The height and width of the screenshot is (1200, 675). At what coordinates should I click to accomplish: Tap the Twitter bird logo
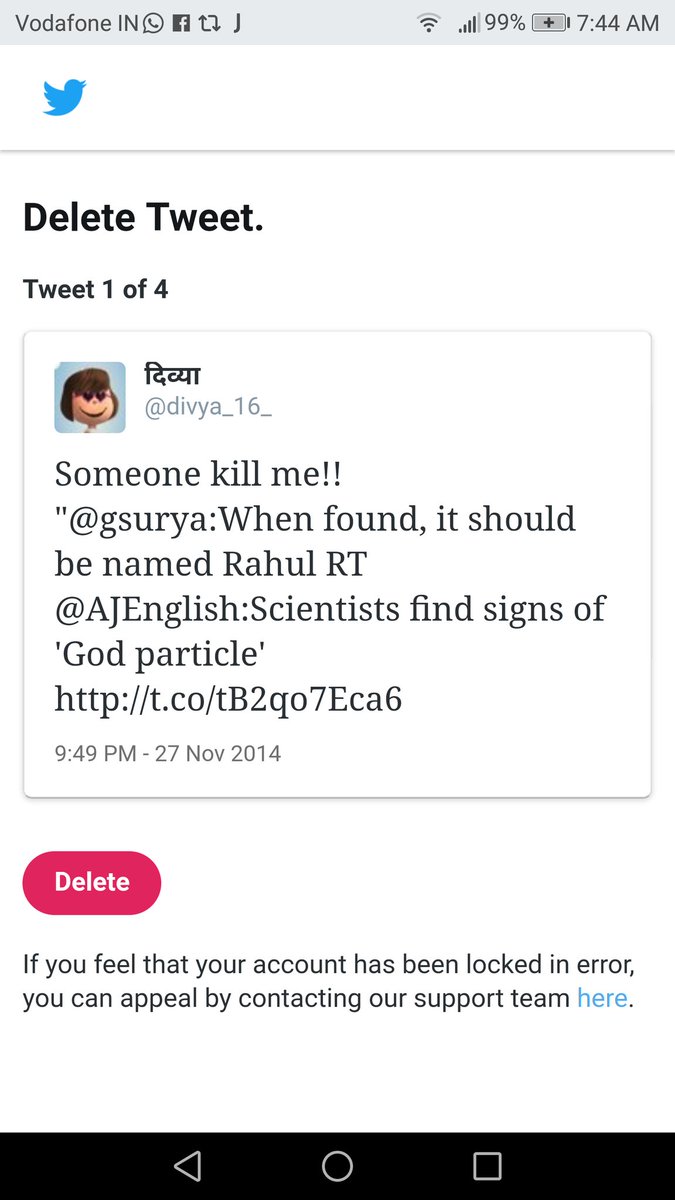tap(64, 98)
